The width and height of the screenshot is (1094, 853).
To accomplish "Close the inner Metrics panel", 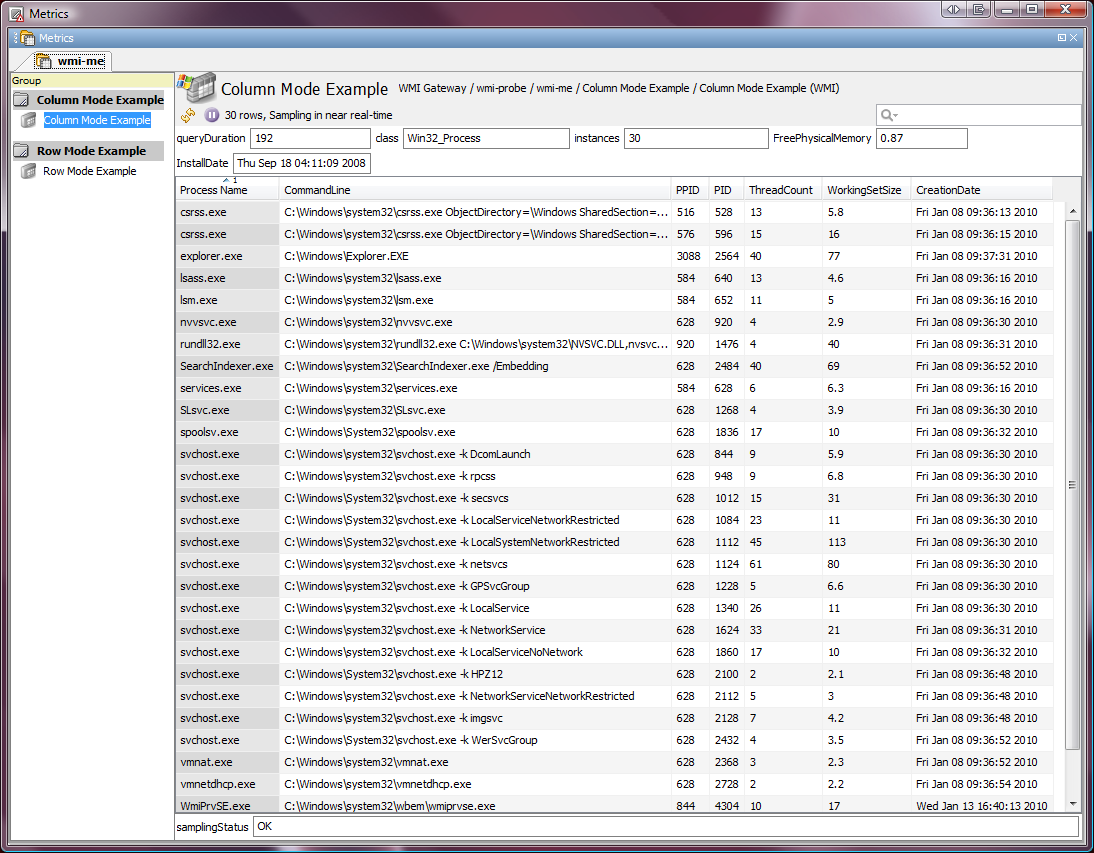I will coord(1074,38).
